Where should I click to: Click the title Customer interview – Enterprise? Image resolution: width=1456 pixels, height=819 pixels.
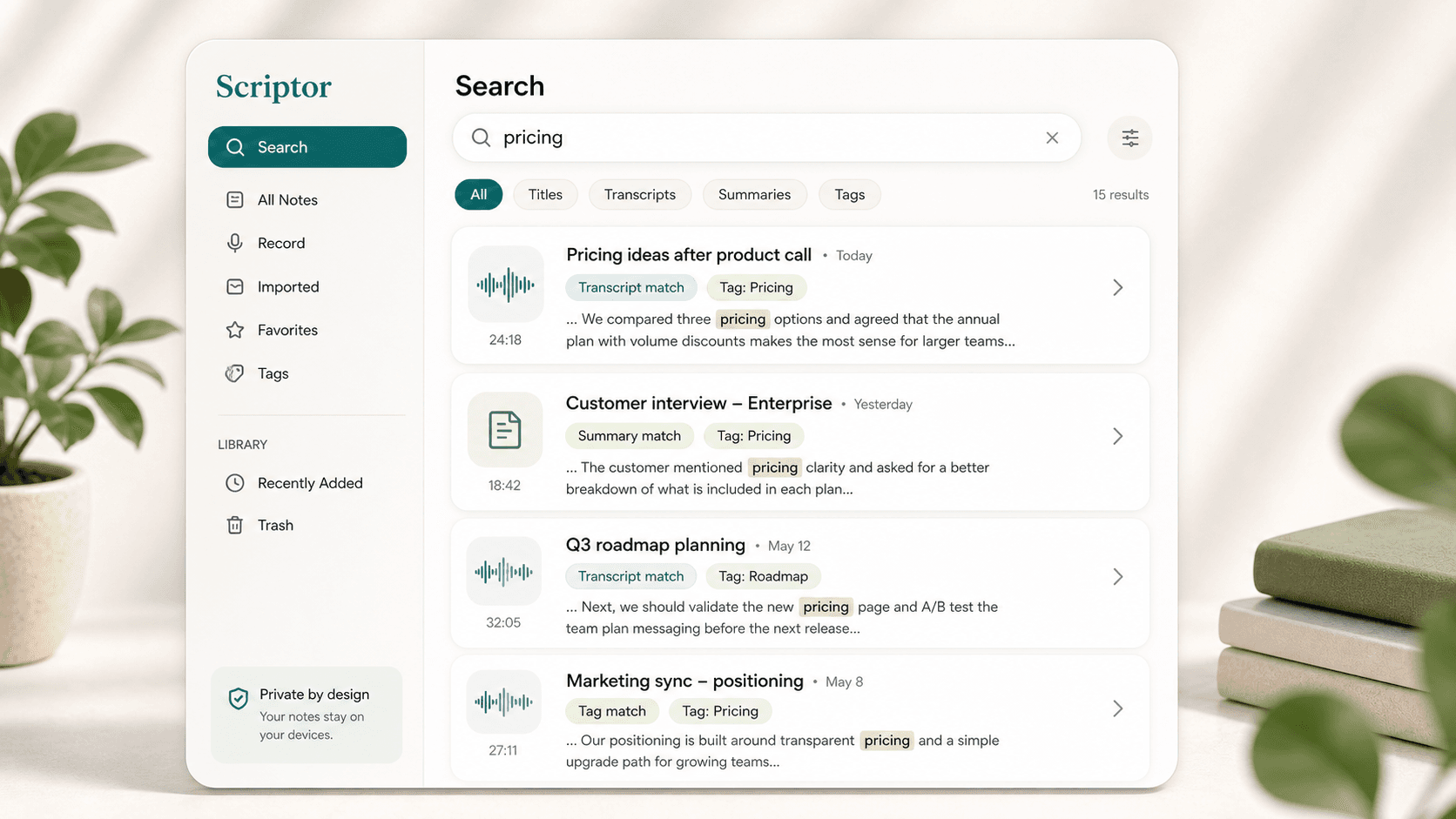(698, 403)
